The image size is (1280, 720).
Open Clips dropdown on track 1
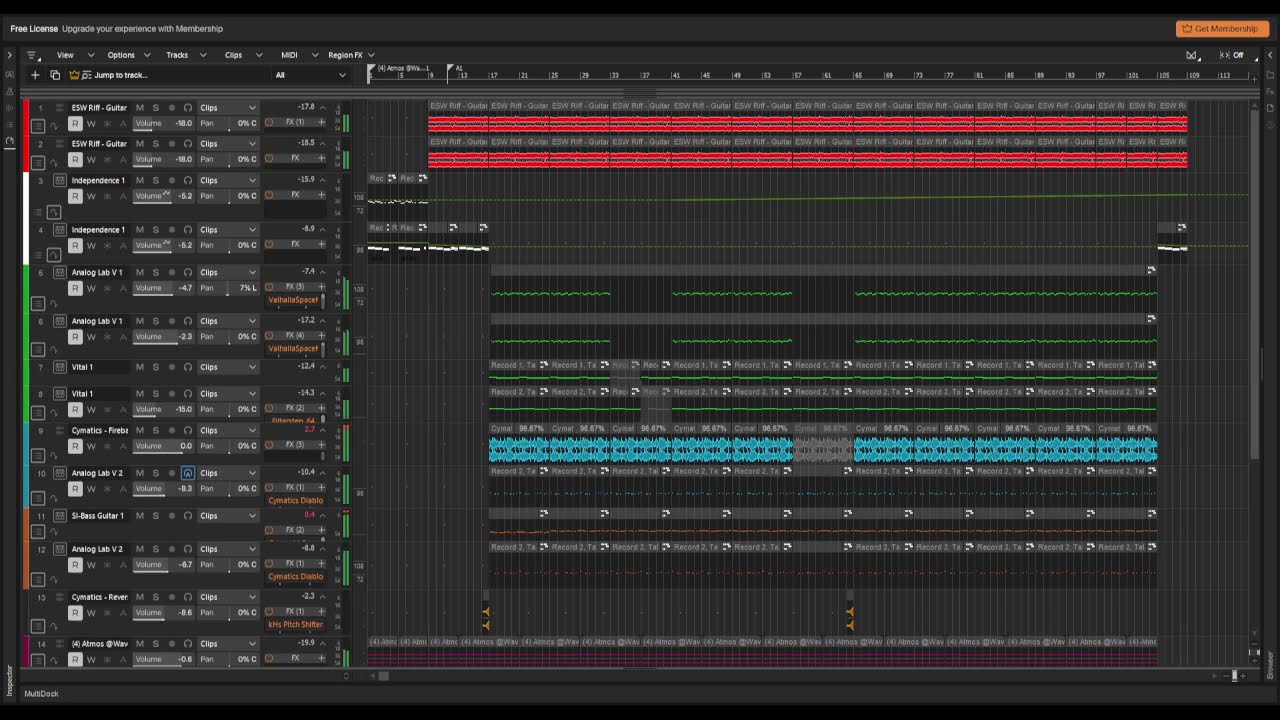click(228, 108)
